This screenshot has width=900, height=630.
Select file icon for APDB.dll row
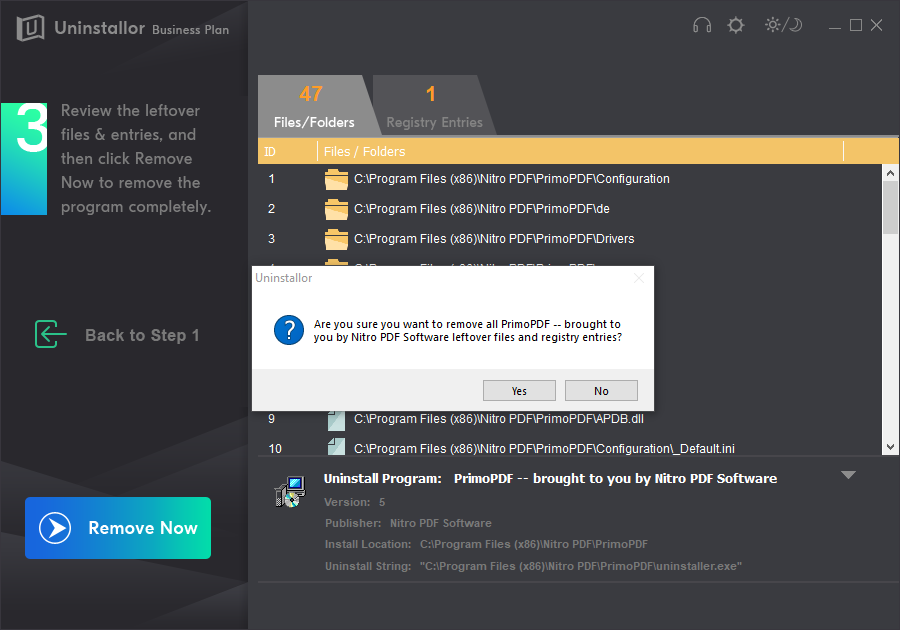(336, 421)
